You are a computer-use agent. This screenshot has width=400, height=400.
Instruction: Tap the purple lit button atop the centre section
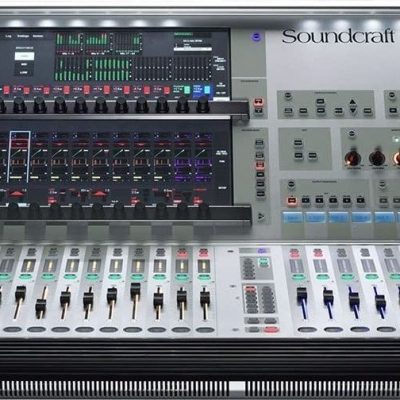coord(262,251)
